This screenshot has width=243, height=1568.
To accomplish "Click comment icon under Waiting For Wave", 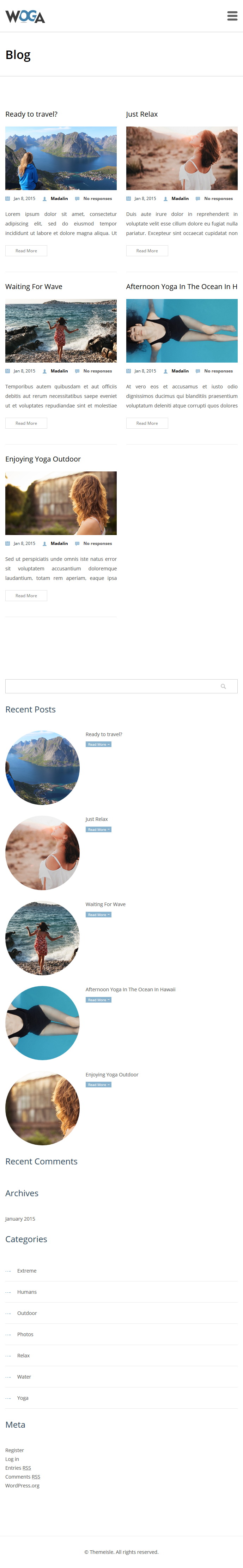I will 77,371.
